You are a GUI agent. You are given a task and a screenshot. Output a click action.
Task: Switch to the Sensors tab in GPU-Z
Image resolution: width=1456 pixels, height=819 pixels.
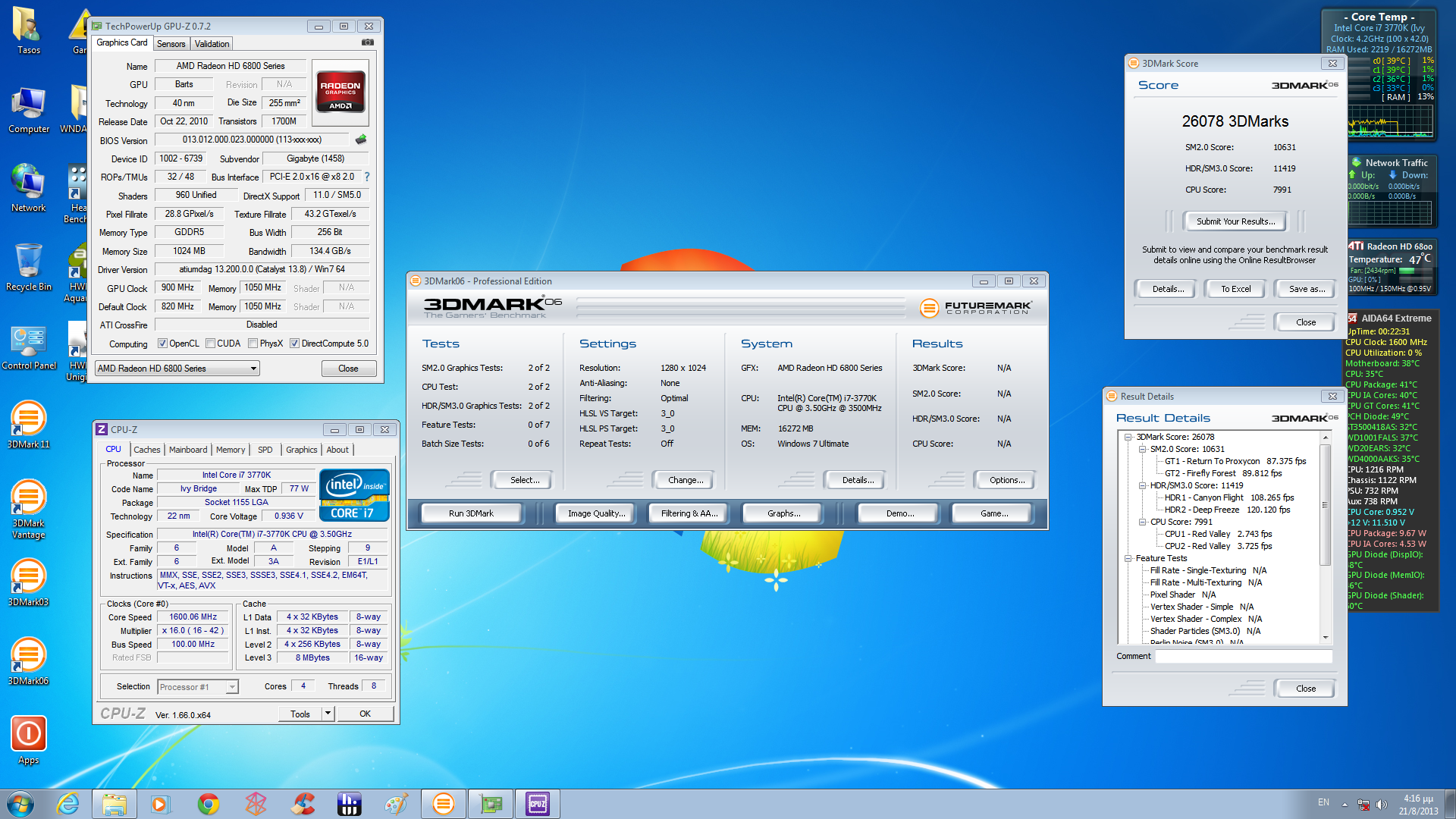coord(171,44)
